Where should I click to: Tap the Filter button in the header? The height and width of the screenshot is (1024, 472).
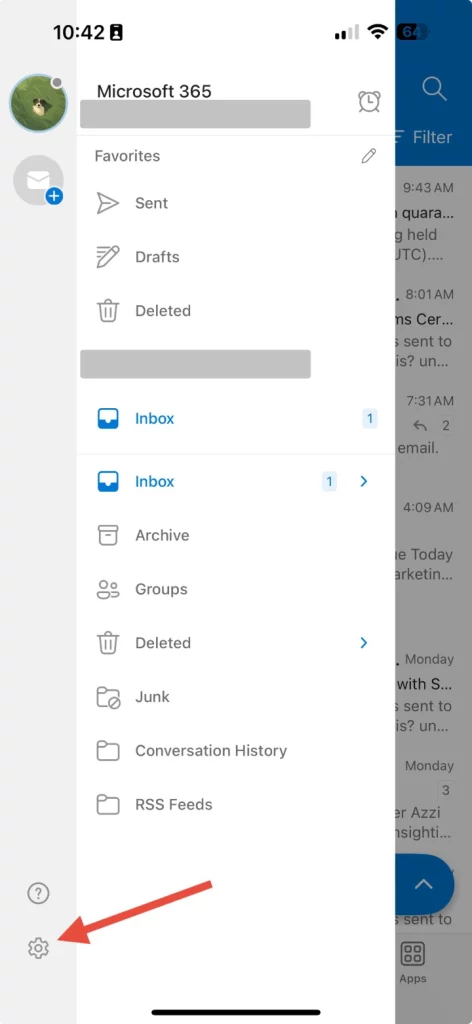424,137
